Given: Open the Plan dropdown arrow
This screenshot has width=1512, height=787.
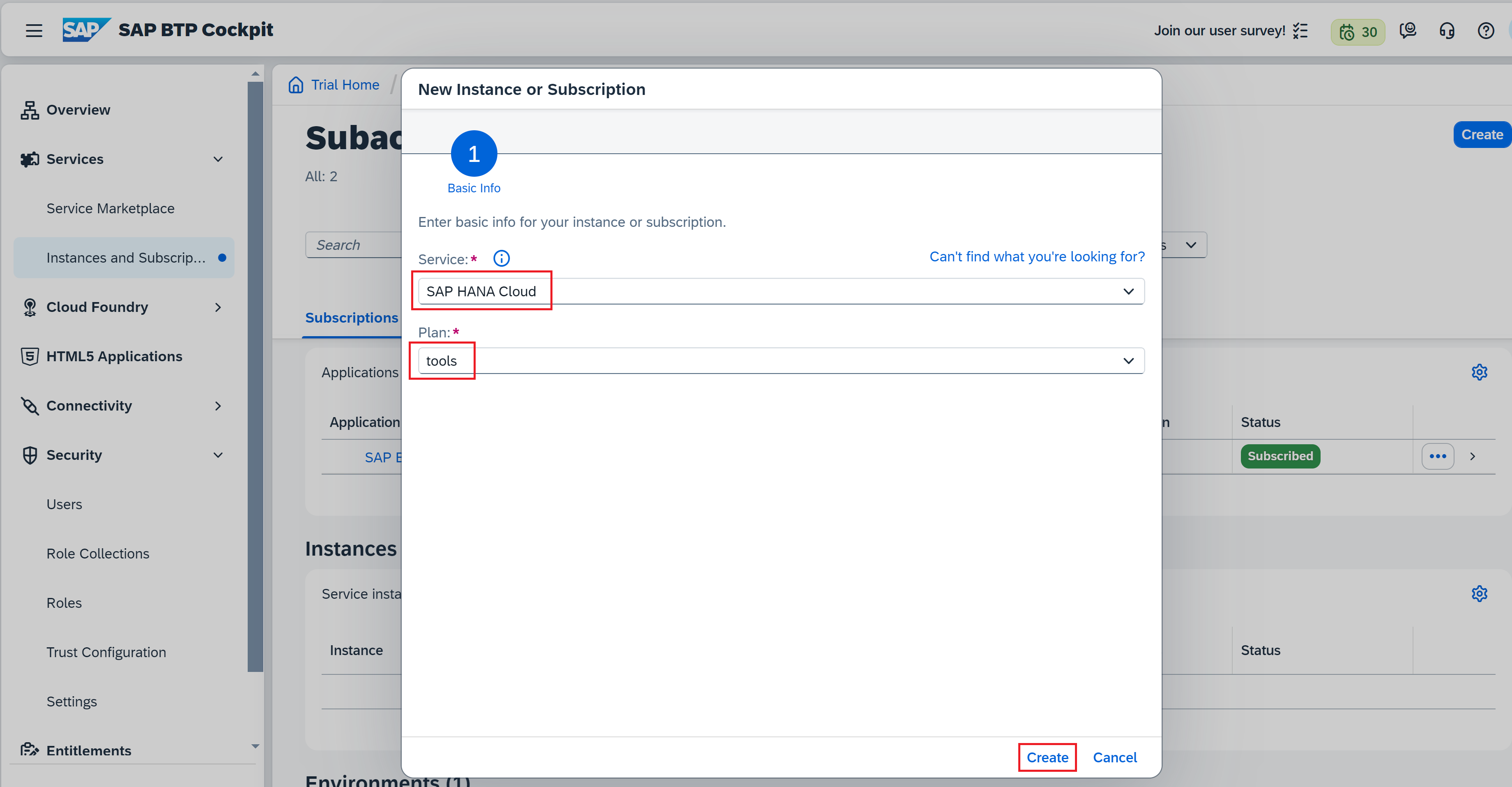Looking at the screenshot, I should pyautogui.click(x=1128, y=360).
